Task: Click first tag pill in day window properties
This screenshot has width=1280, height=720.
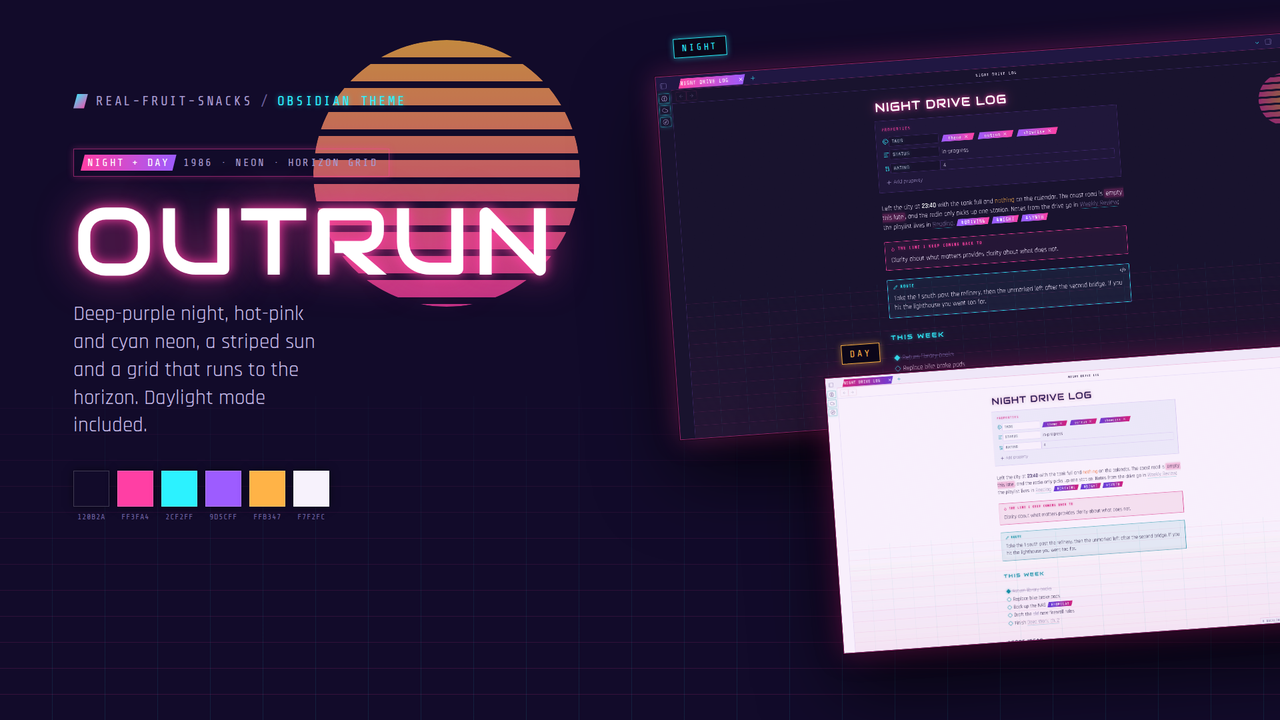Action: coord(1055,424)
